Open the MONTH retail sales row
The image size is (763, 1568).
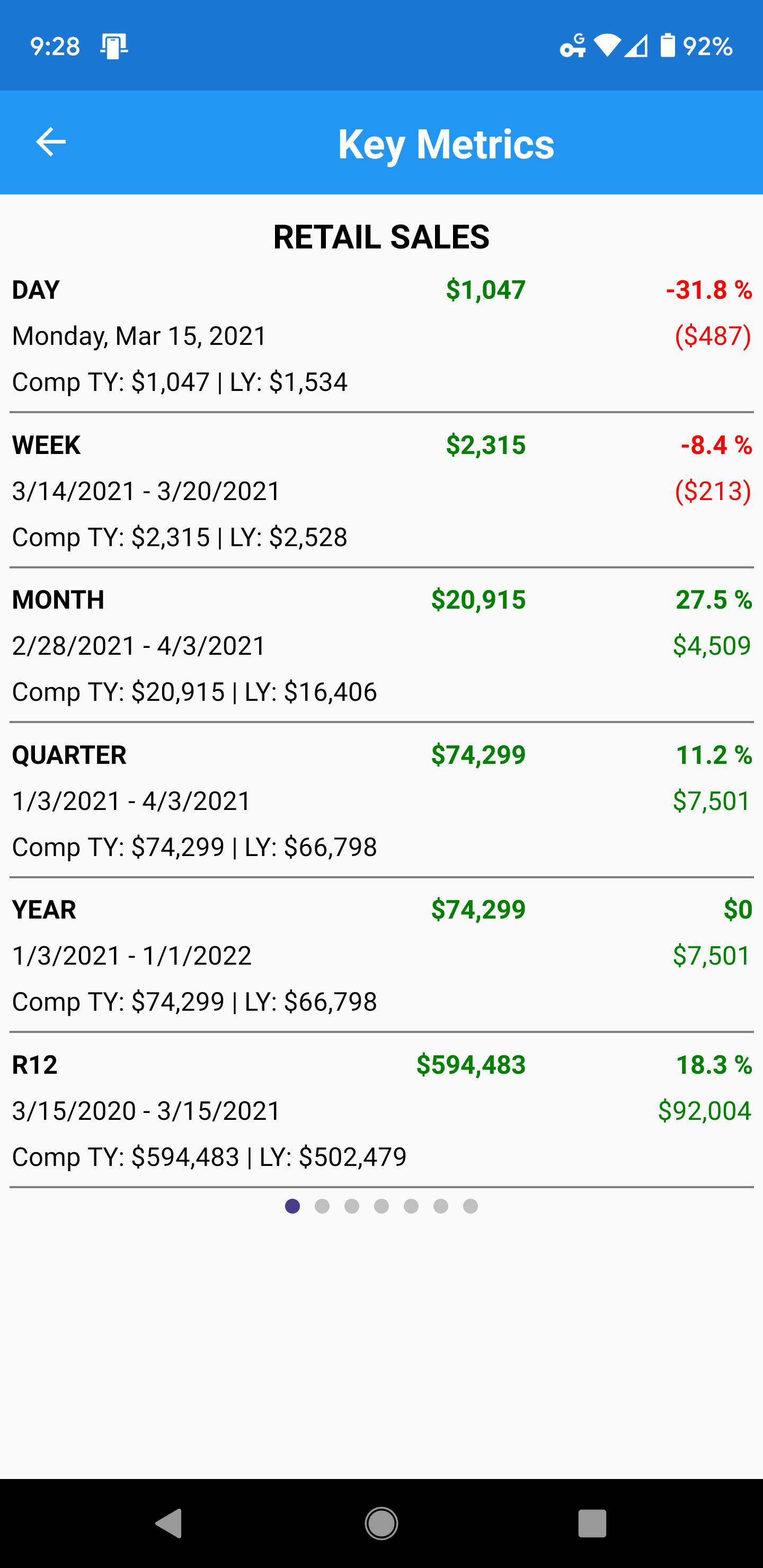coord(381,645)
